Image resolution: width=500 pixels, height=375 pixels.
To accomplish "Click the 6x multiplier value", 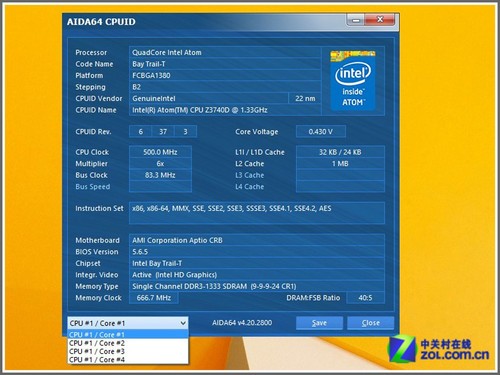I will (x=160, y=164).
